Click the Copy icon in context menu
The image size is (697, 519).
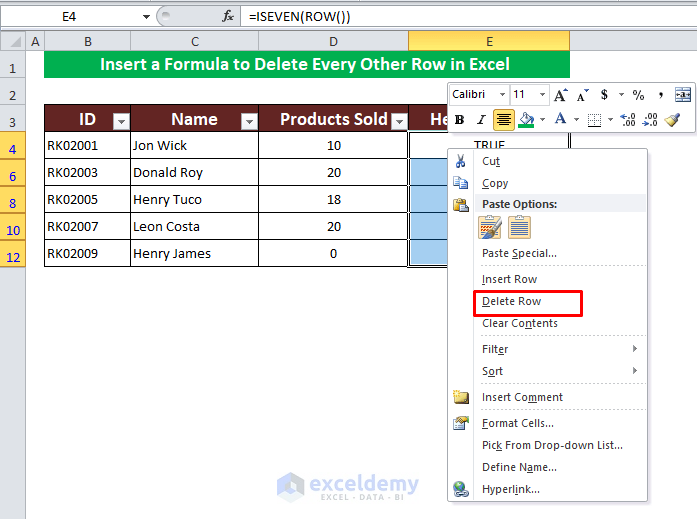tap(461, 183)
